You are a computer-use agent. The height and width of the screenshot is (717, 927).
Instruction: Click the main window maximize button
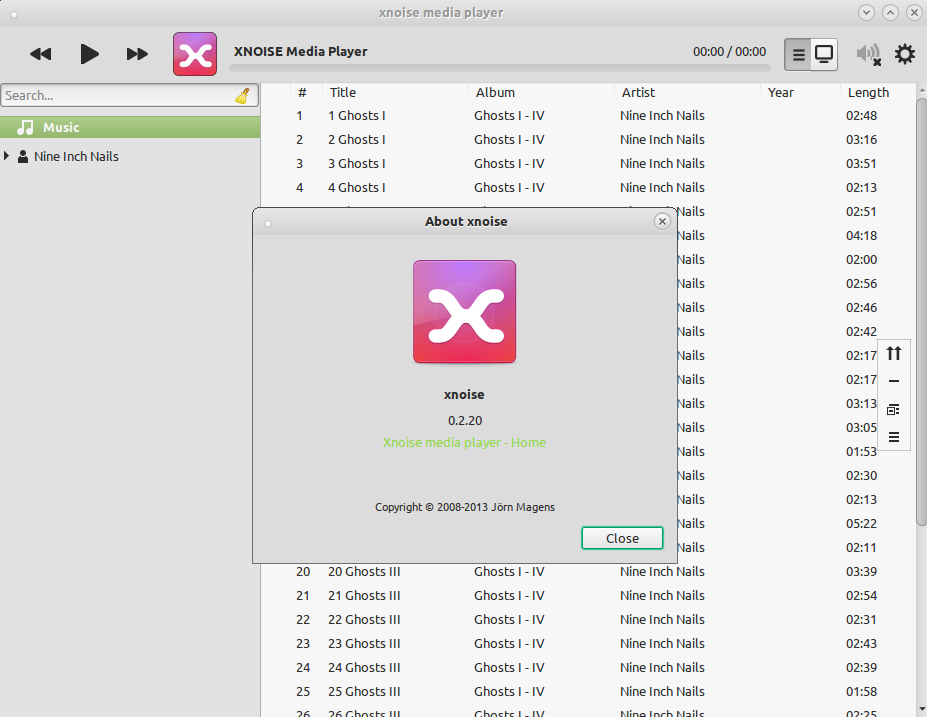(x=890, y=12)
